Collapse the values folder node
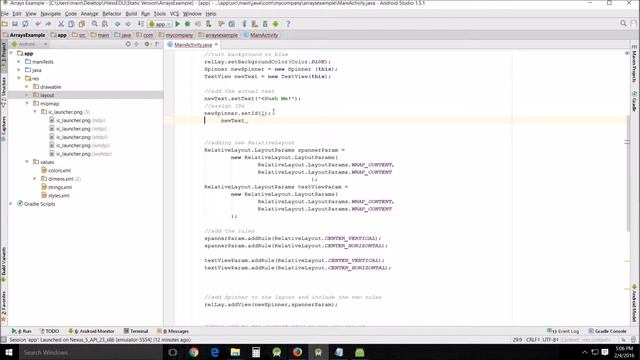 click(x=27, y=162)
